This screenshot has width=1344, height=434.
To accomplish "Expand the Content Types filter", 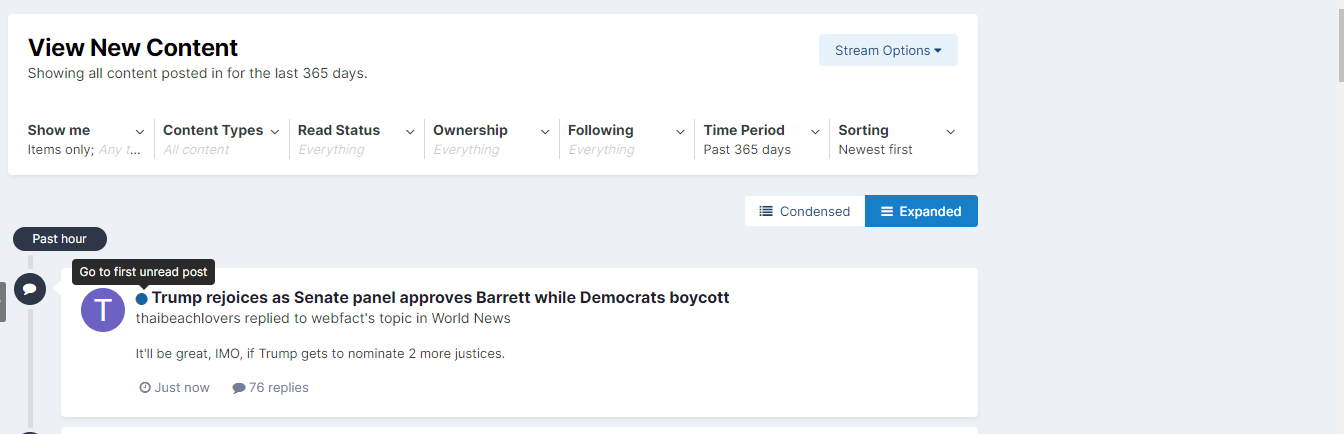I will pos(221,139).
